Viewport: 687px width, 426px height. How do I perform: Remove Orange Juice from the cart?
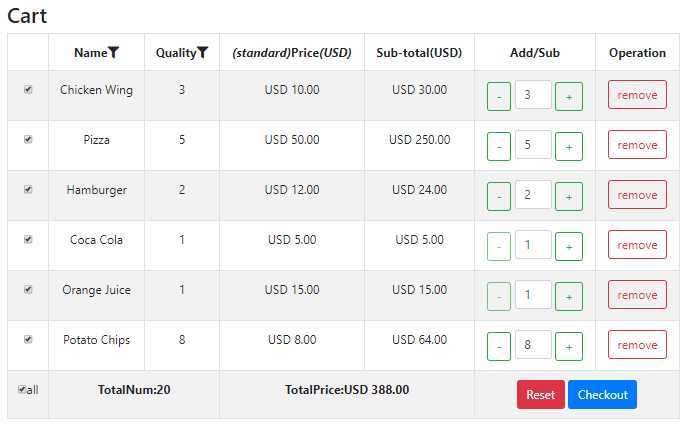[637, 295]
